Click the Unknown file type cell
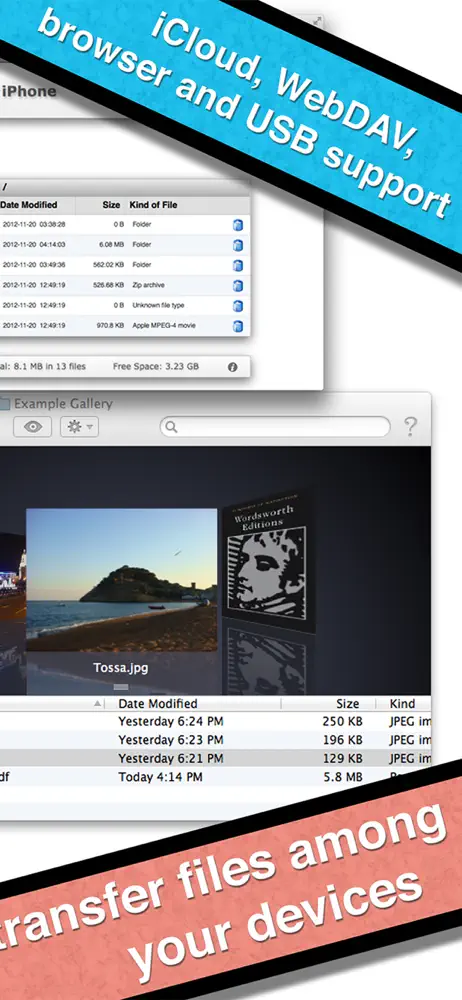This screenshot has height=1000, width=462. (158, 305)
